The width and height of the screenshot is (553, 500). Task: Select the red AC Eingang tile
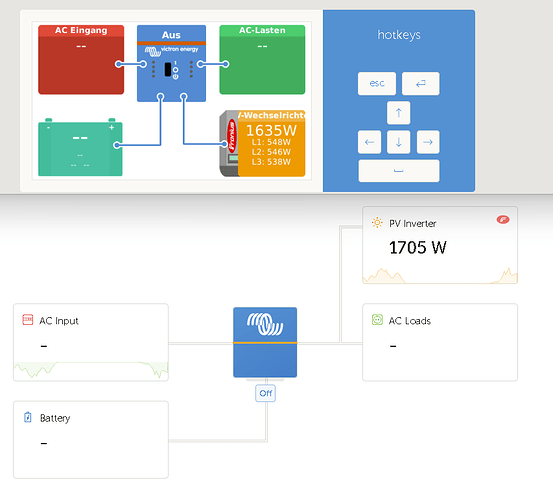(x=81, y=60)
